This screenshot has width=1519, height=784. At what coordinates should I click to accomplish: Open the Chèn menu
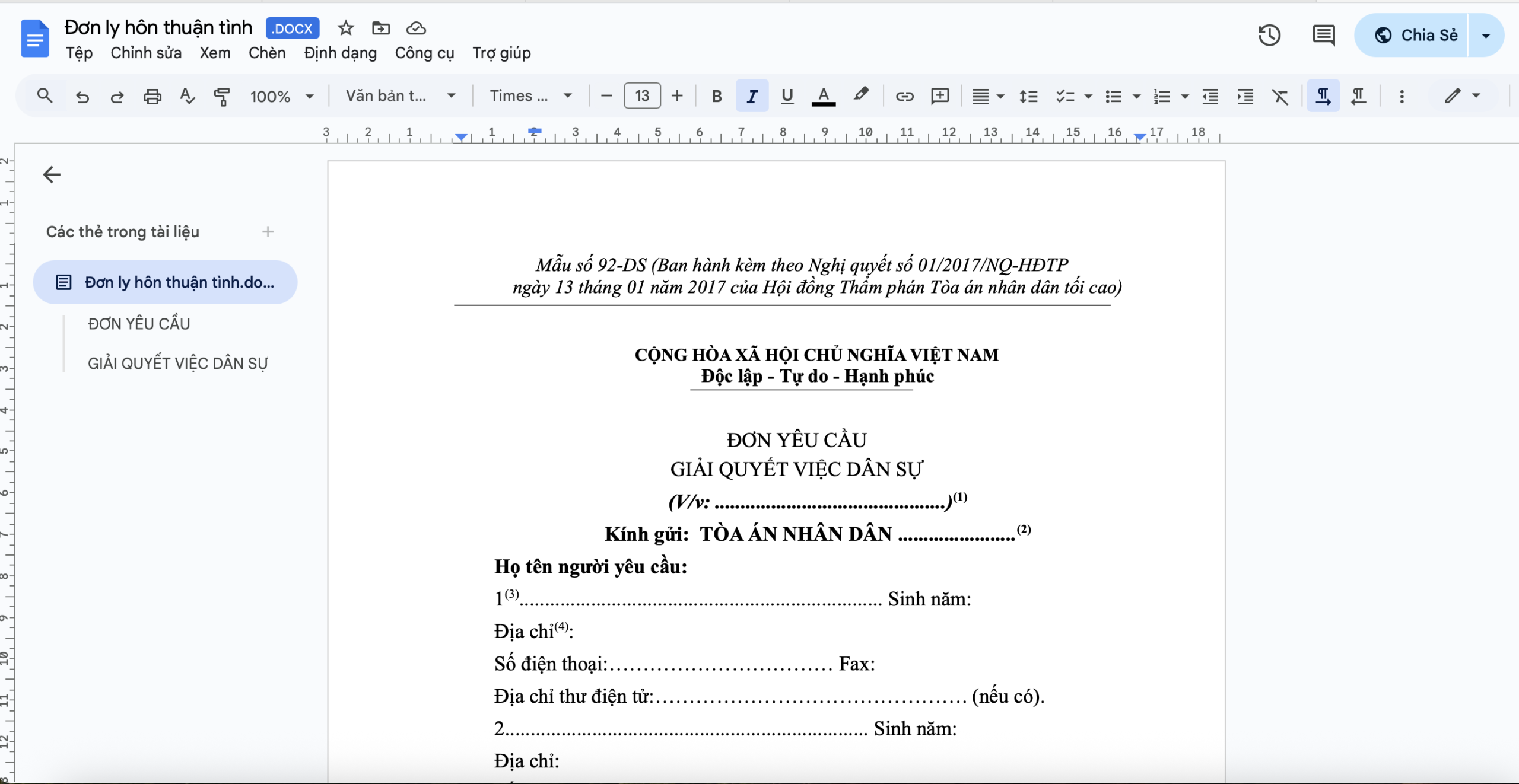pyautogui.click(x=267, y=53)
